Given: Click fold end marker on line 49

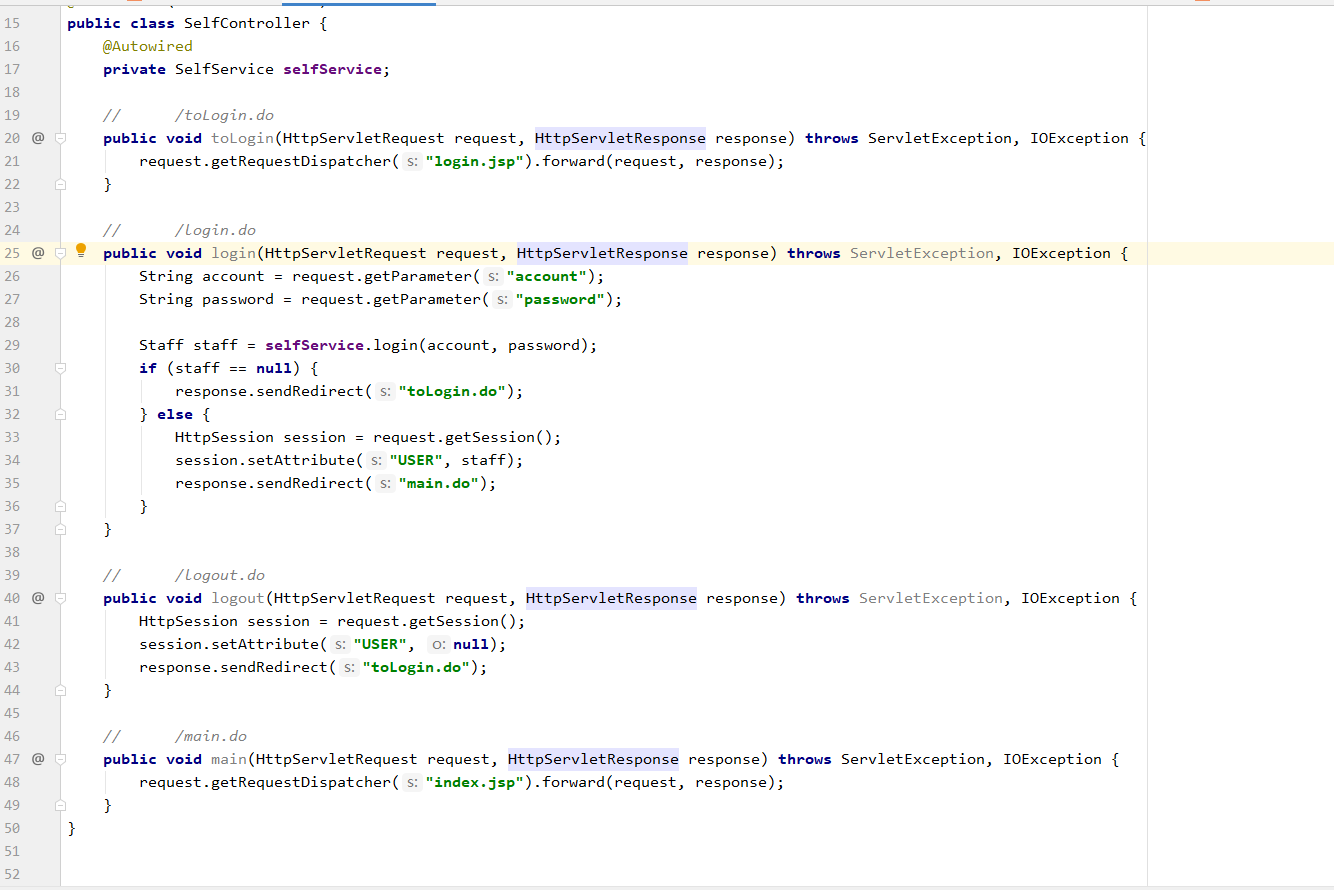Looking at the screenshot, I should coord(60,805).
